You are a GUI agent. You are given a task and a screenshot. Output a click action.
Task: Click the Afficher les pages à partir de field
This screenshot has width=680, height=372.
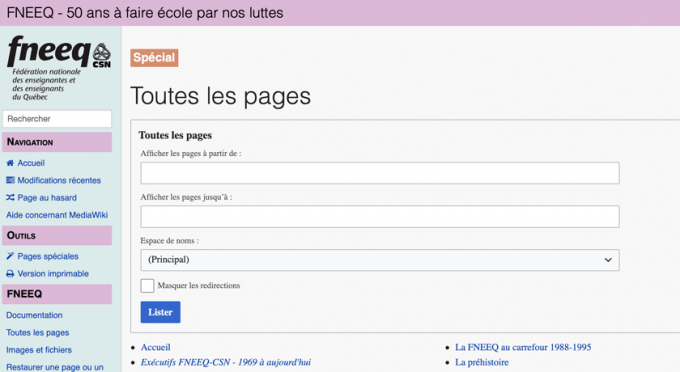coord(379,173)
